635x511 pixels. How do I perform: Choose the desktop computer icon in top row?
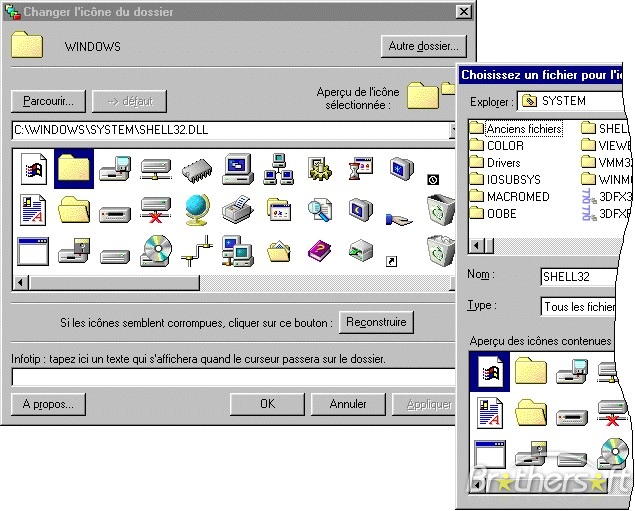(238, 169)
